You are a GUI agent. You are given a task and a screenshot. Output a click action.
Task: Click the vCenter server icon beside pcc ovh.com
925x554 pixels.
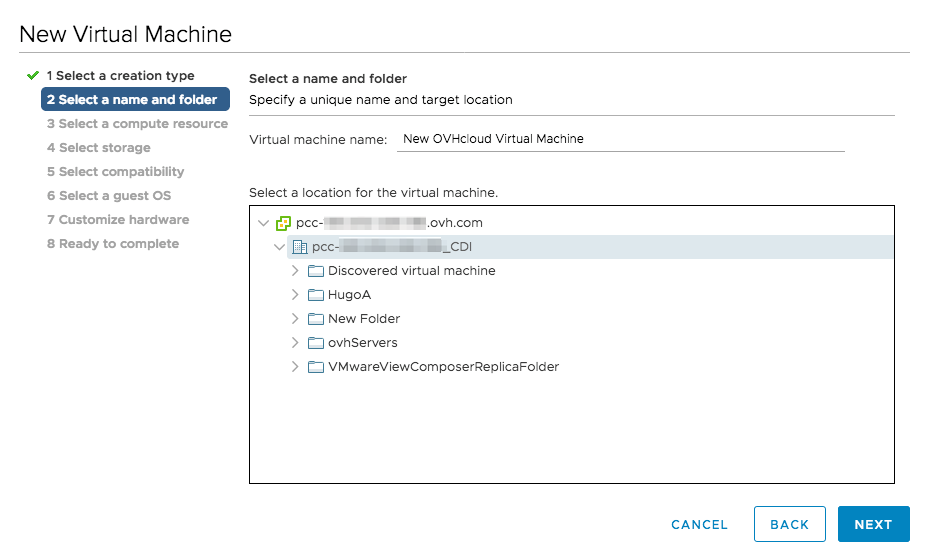point(283,223)
